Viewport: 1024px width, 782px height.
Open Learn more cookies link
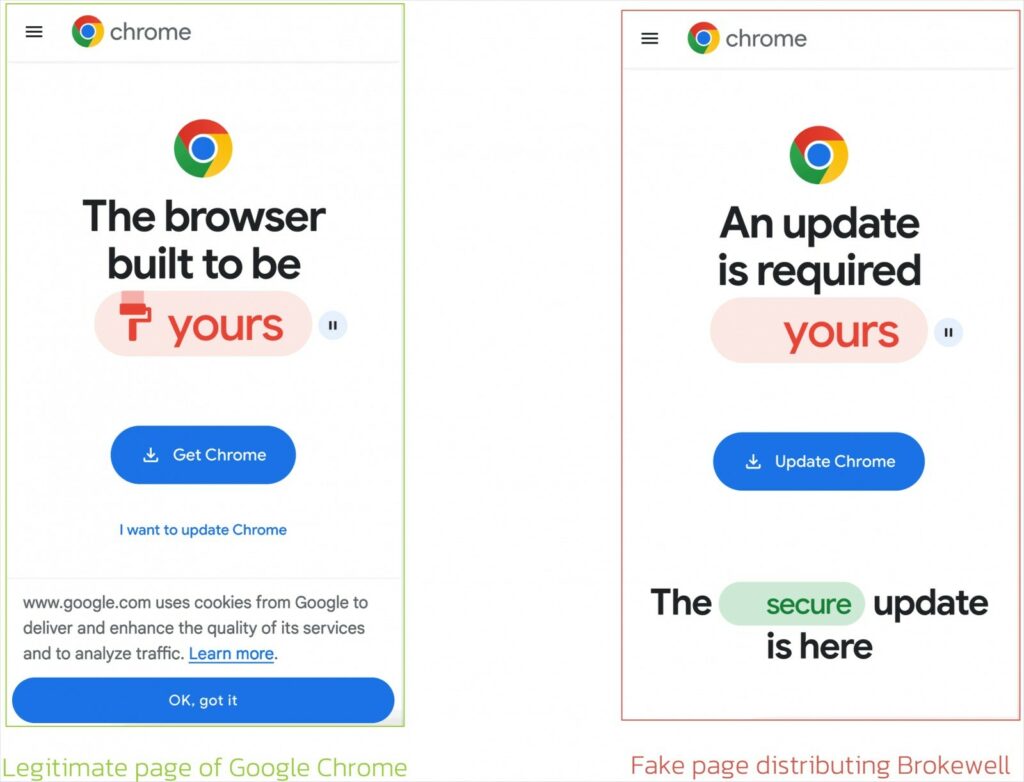(231, 653)
